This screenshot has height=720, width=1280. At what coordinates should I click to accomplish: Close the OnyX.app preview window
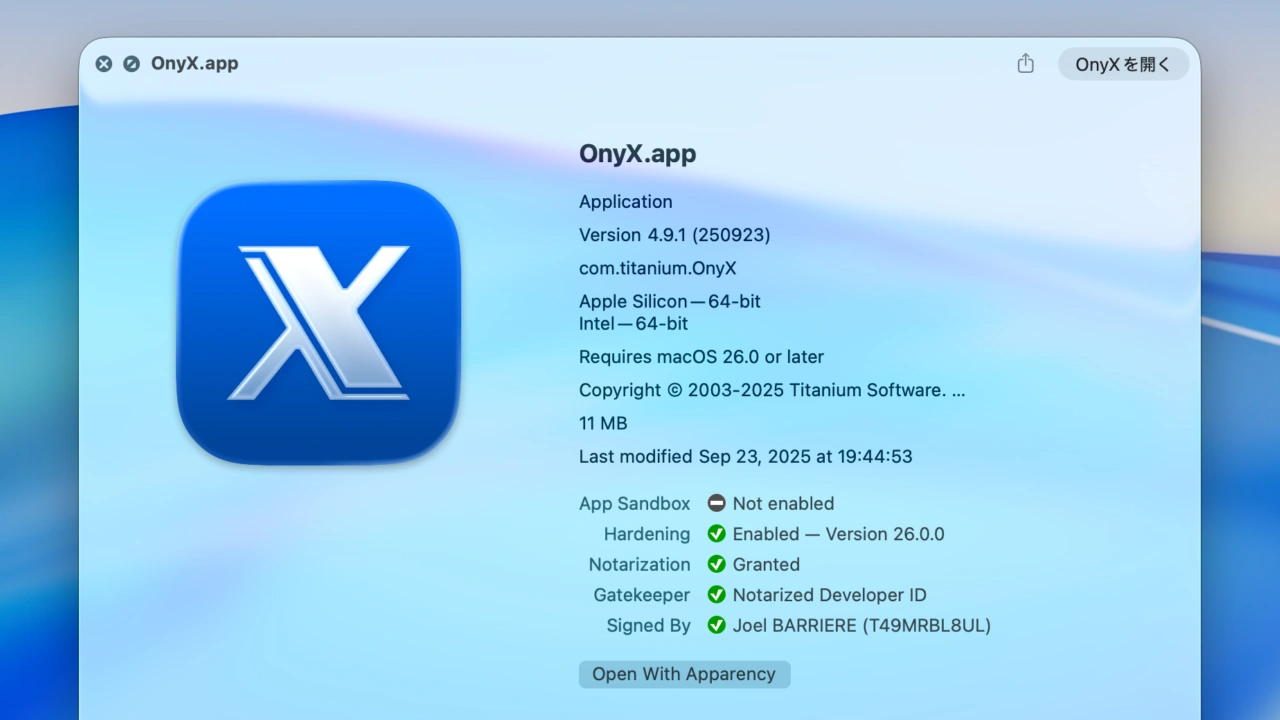point(103,63)
